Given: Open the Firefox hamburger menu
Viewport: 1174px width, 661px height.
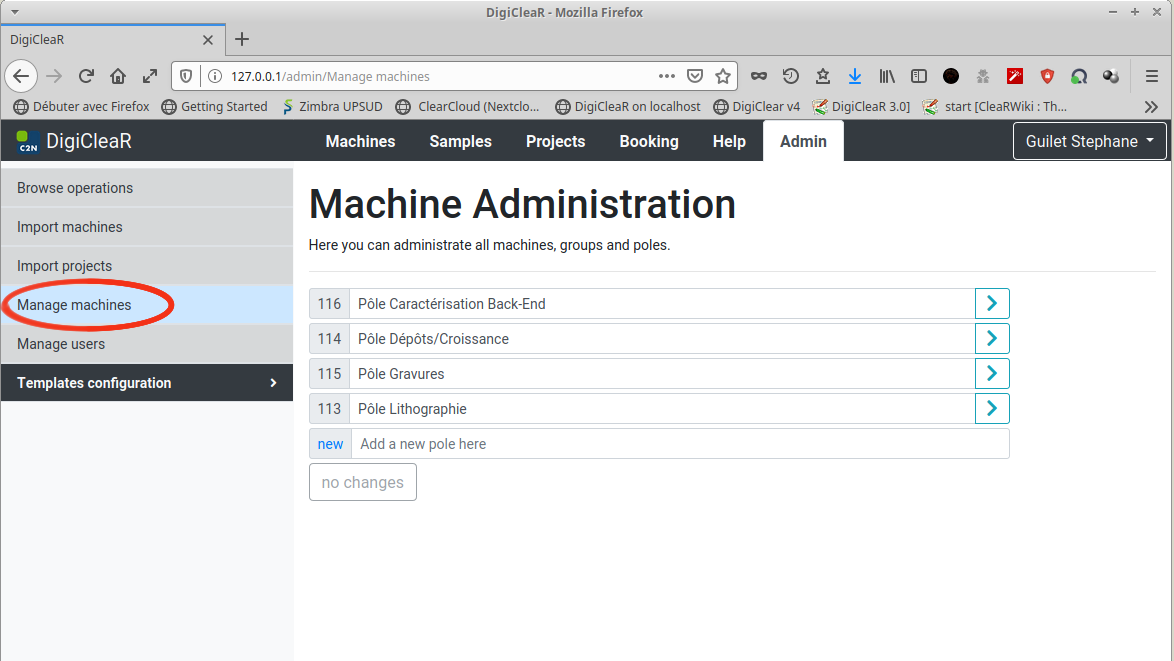Looking at the screenshot, I should click(1151, 76).
